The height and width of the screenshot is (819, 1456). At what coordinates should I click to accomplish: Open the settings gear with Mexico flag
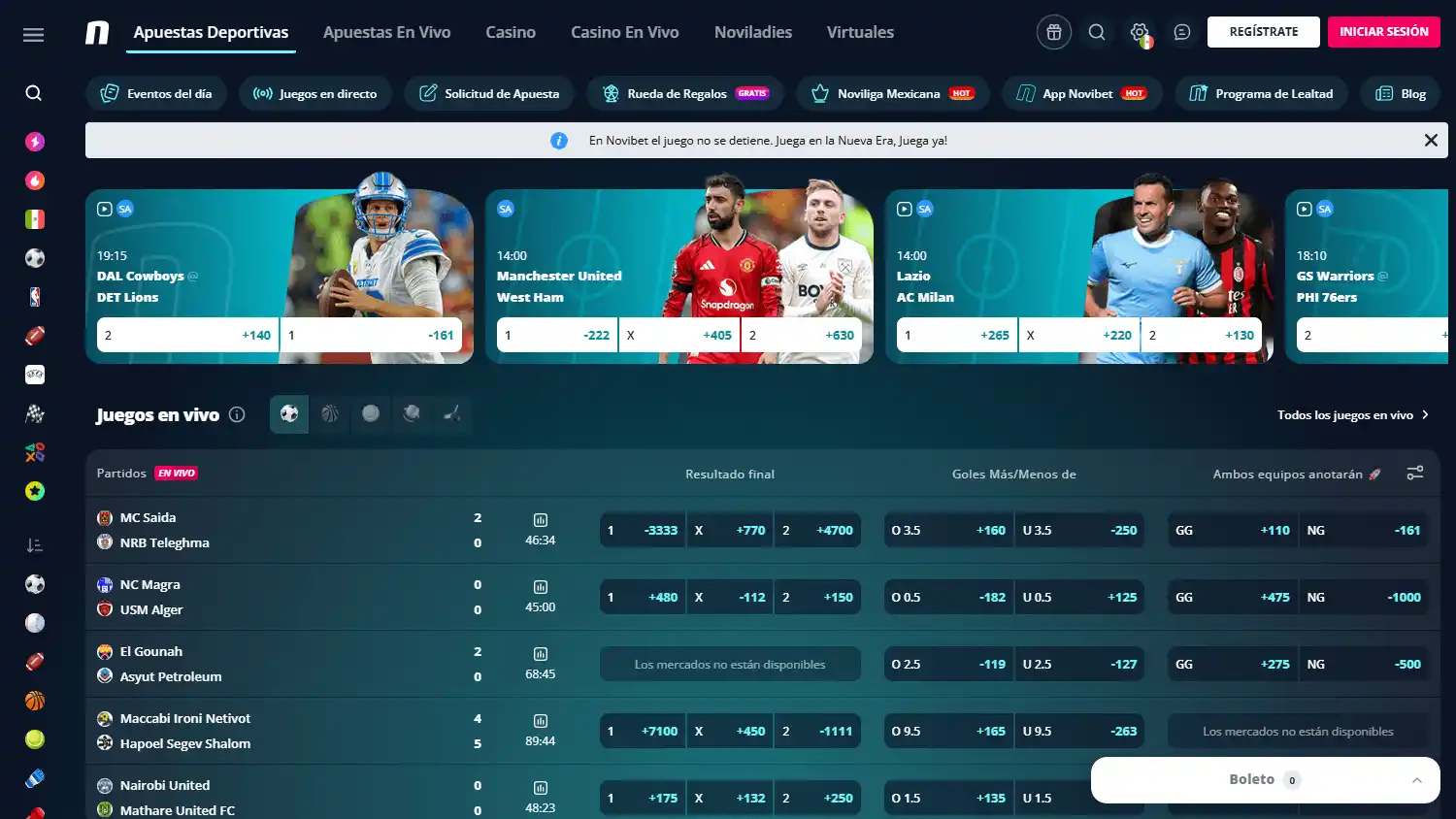click(1140, 33)
